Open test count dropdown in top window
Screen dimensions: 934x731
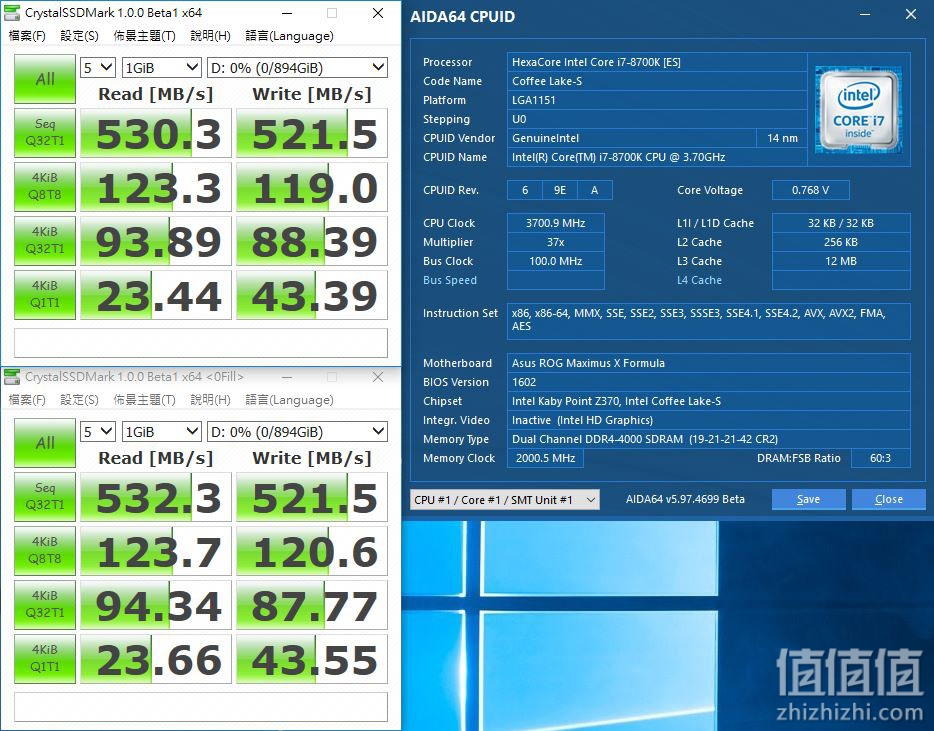(98, 68)
